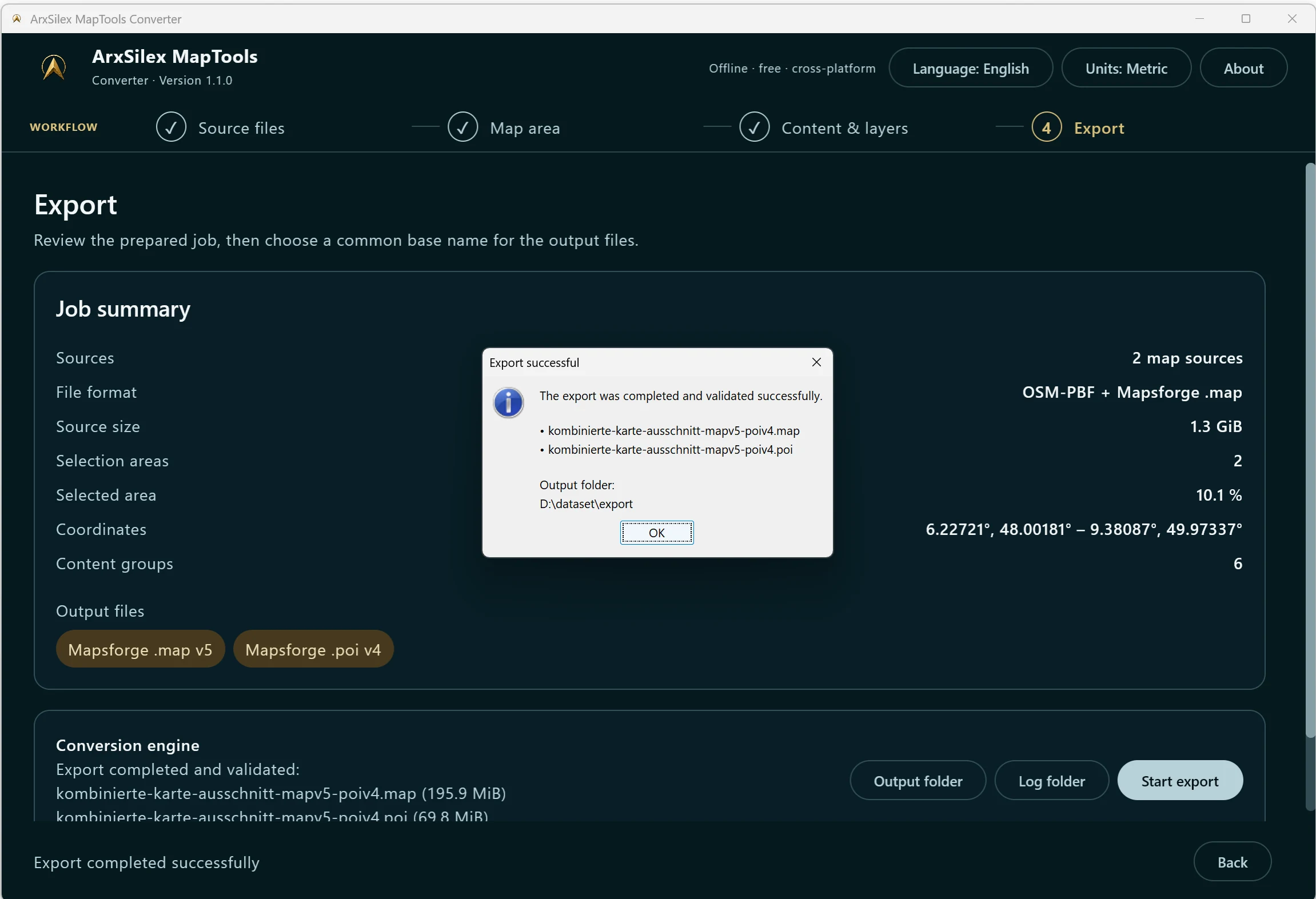Click the dialog file name ending in .poi
Screen dimensions: 1316x899
tap(670, 449)
